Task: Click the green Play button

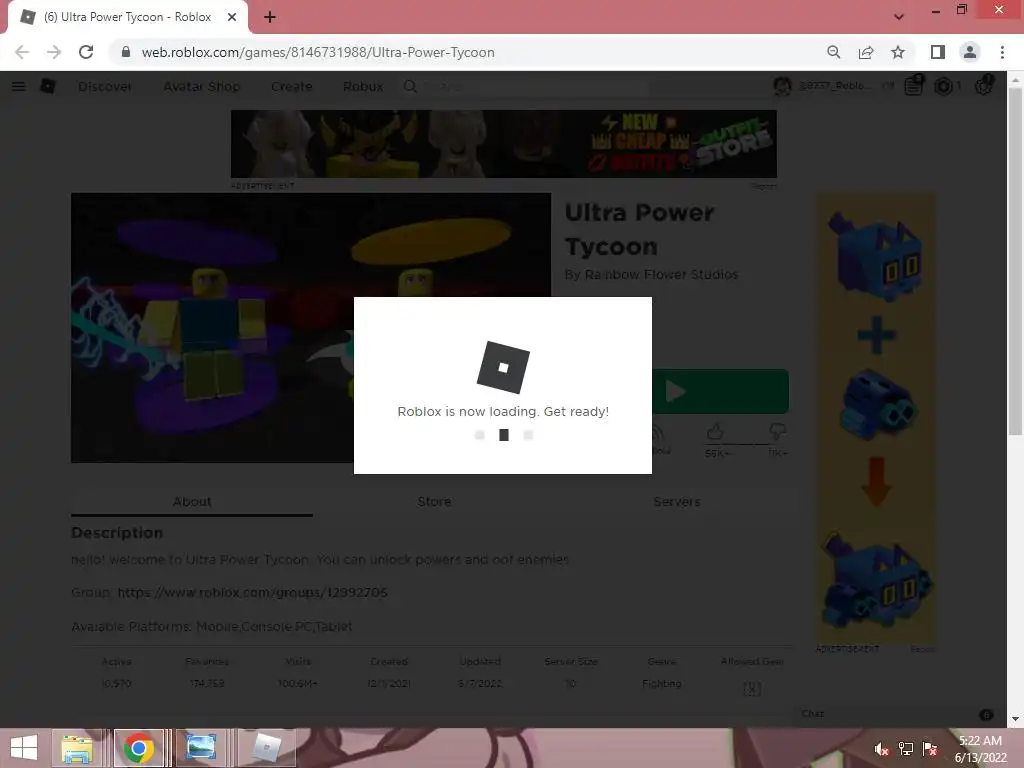Action: [720, 391]
